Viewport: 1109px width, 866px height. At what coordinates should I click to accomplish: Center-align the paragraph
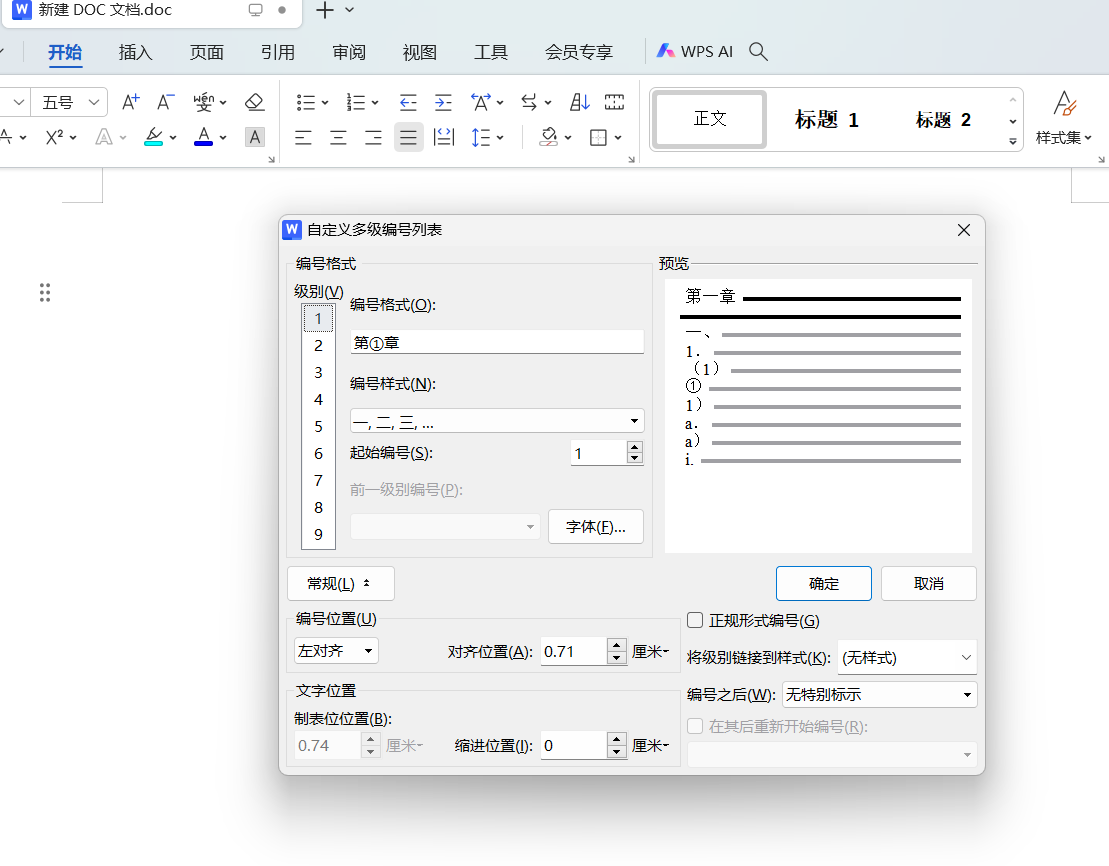tap(339, 137)
